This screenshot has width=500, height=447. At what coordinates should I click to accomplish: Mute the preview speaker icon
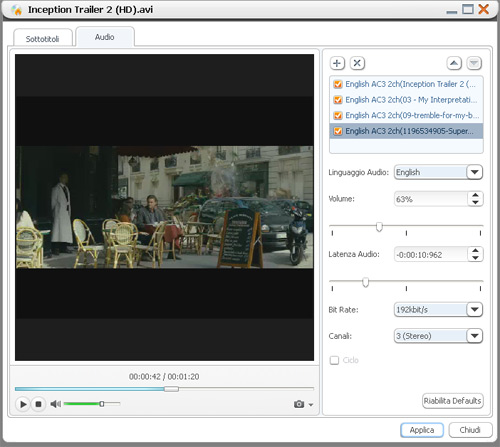coord(55,404)
